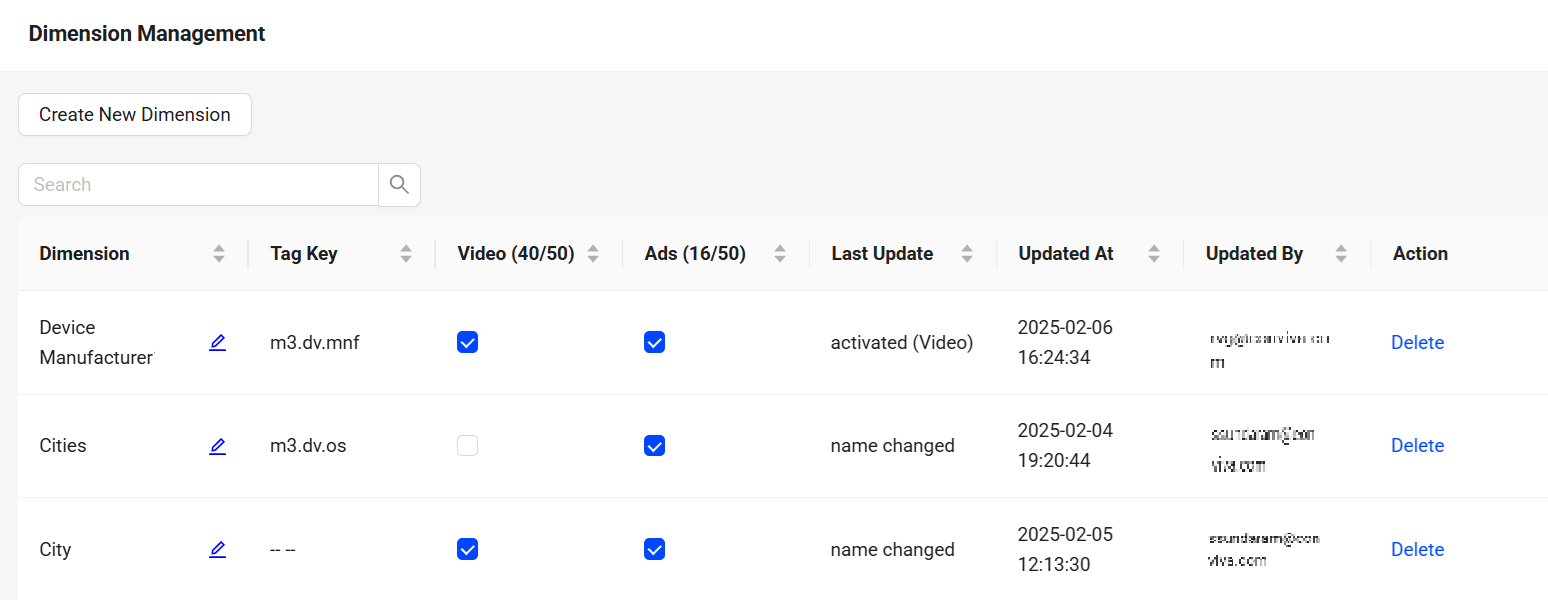Edit the Device Manufacturer dimension name
Viewport: 1548px width, 600px height.
(217, 343)
